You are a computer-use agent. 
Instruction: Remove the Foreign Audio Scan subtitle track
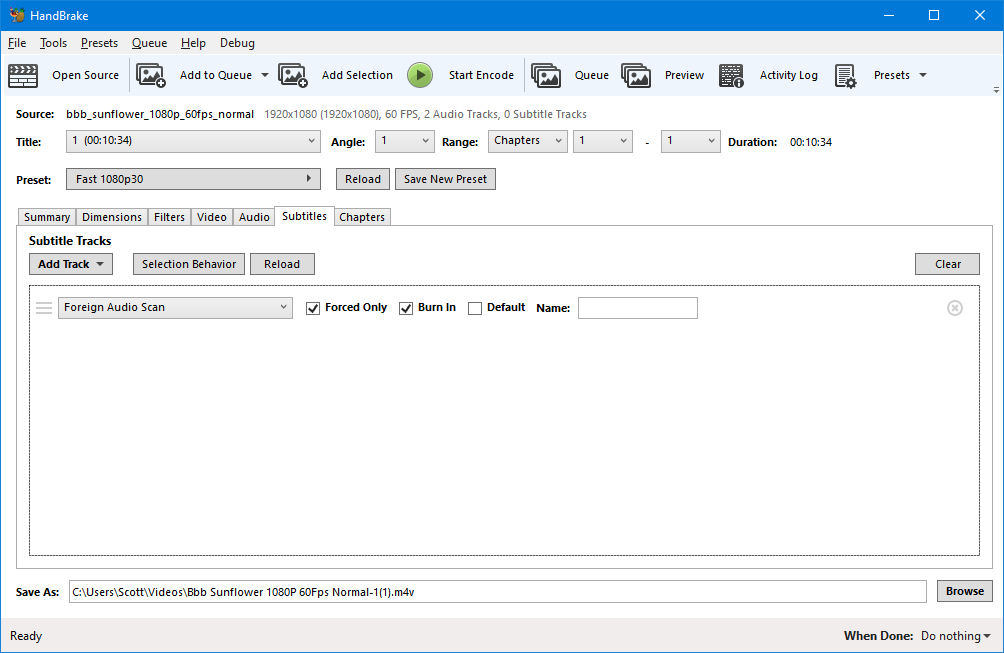pos(955,307)
